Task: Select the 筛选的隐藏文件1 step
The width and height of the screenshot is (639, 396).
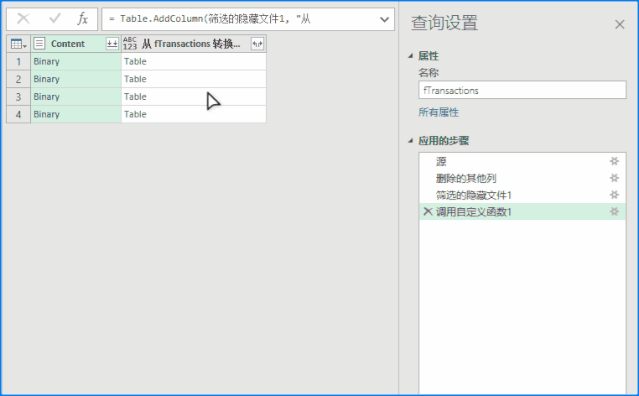Action: [522, 195]
